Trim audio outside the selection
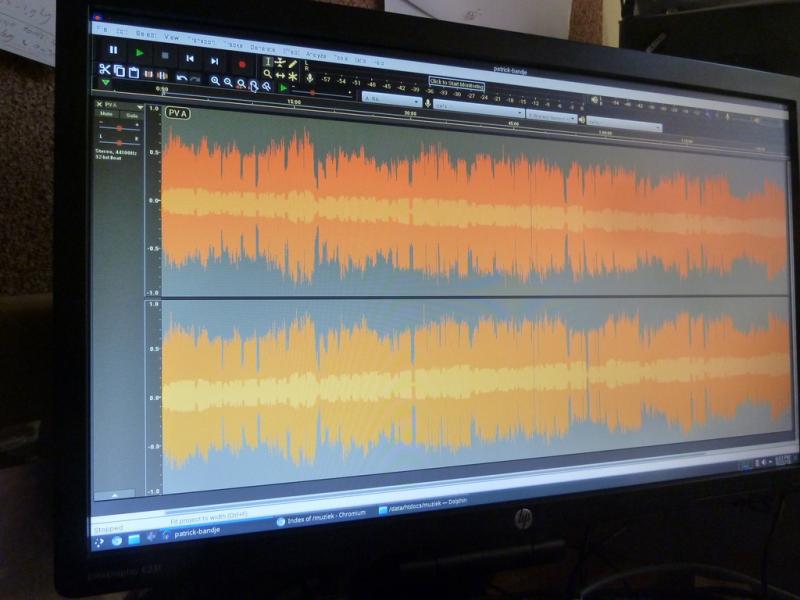Screen dimensions: 800x600 pyautogui.click(x=148, y=74)
